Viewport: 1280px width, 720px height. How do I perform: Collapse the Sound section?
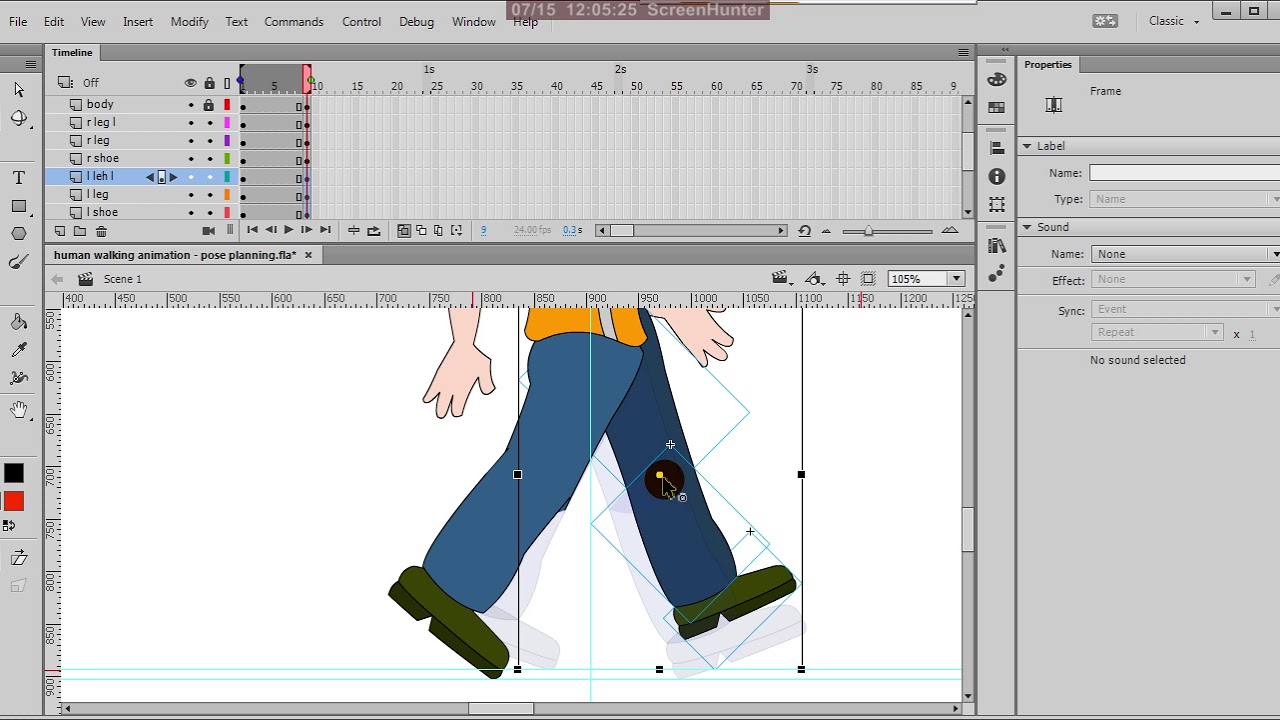pyautogui.click(x=1026, y=228)
